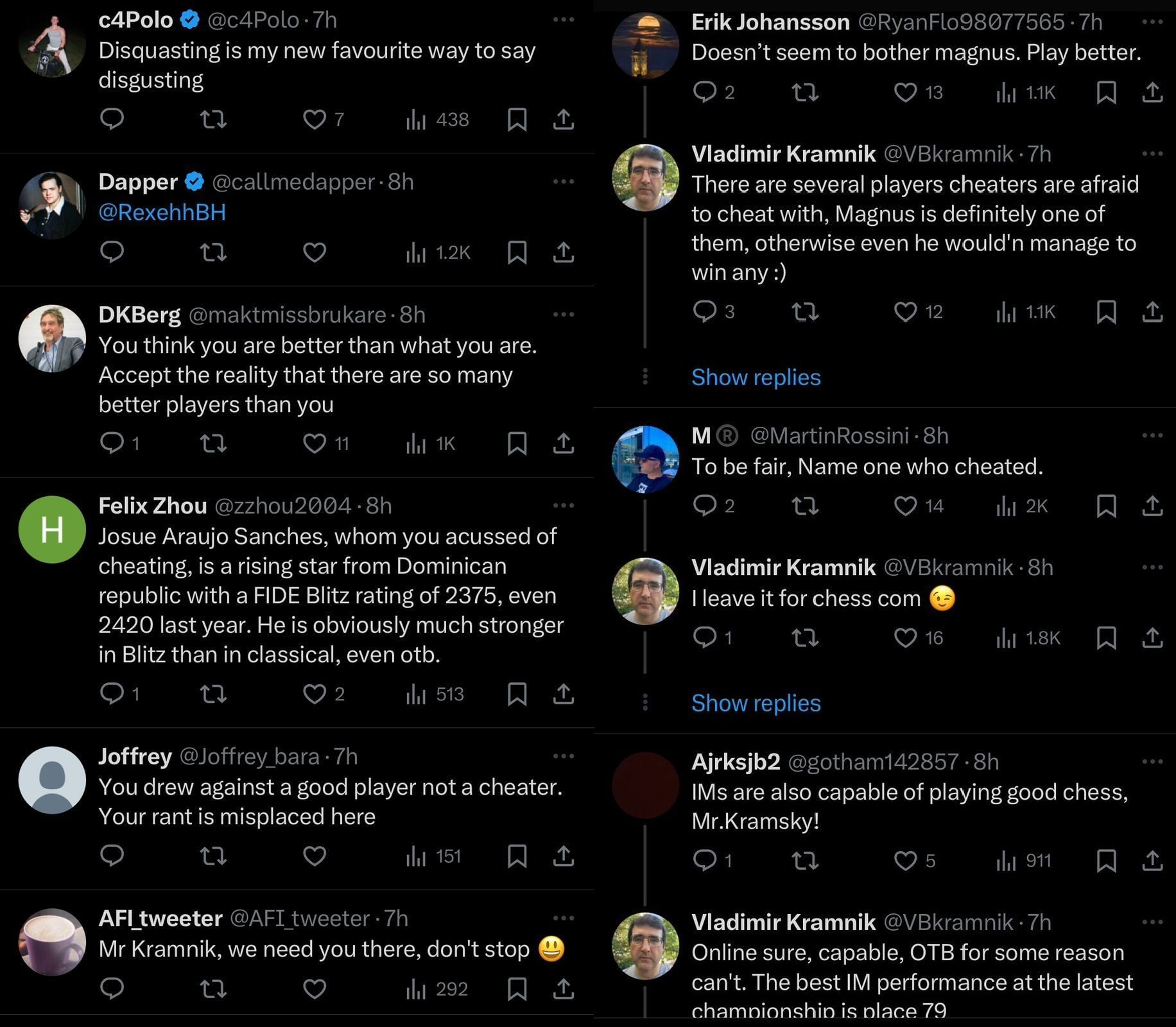View analytics on Dapper's tweet
1176x1027 pixels.
coord(416,253)
